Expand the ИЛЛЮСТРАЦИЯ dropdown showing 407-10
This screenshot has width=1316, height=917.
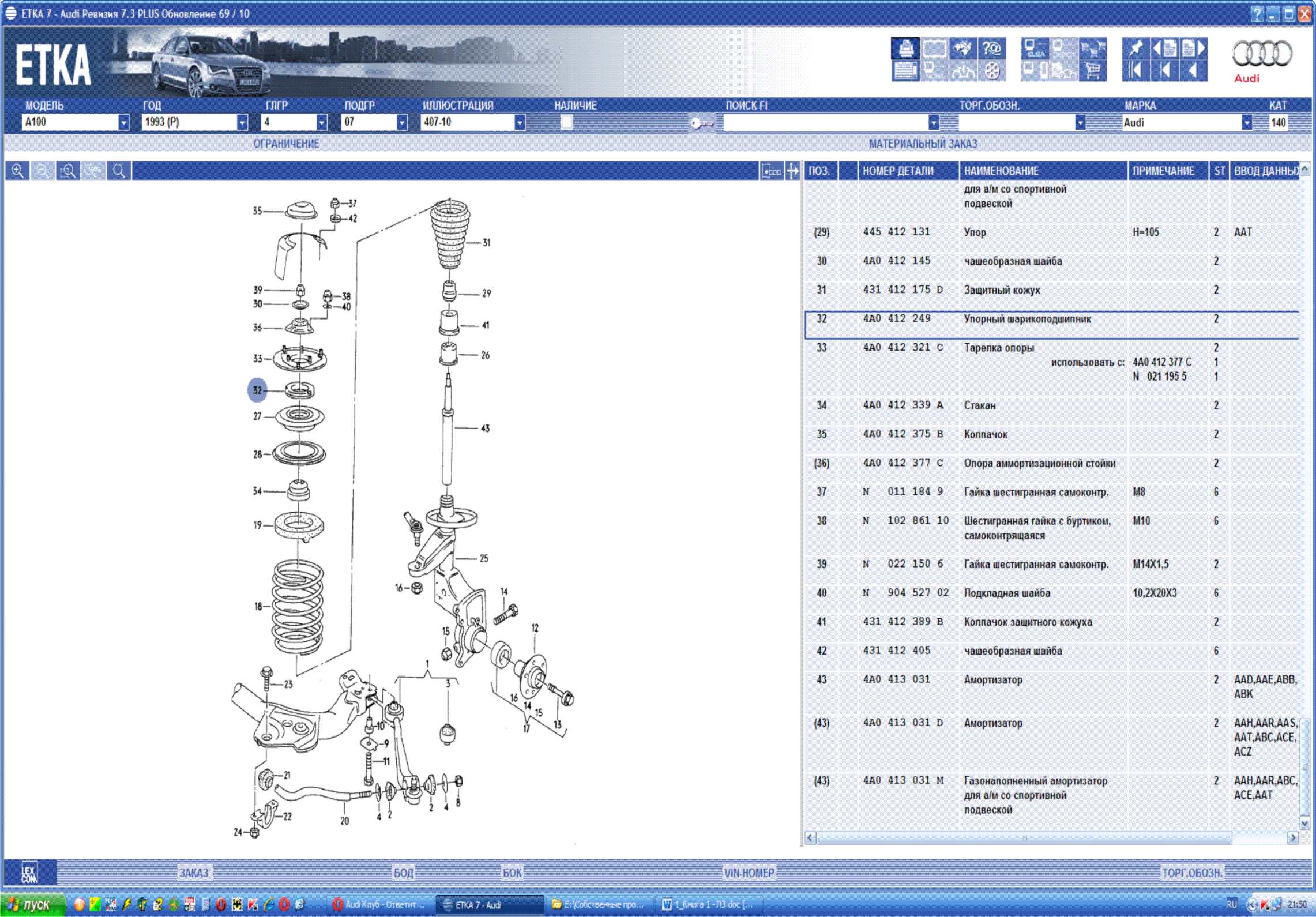click(520, 122)
